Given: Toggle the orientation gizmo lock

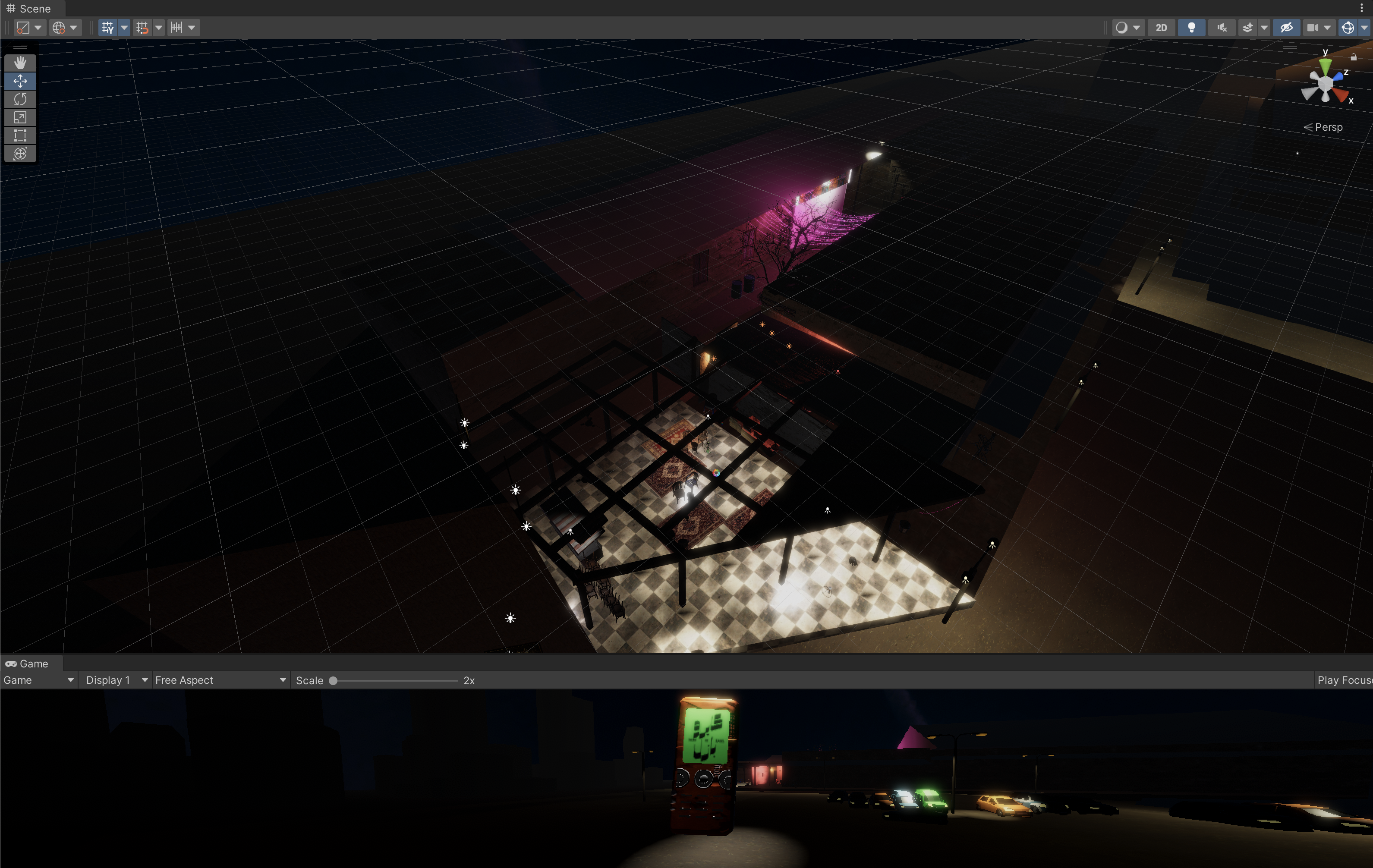Looking at the screenshot, I should 1354,57.
